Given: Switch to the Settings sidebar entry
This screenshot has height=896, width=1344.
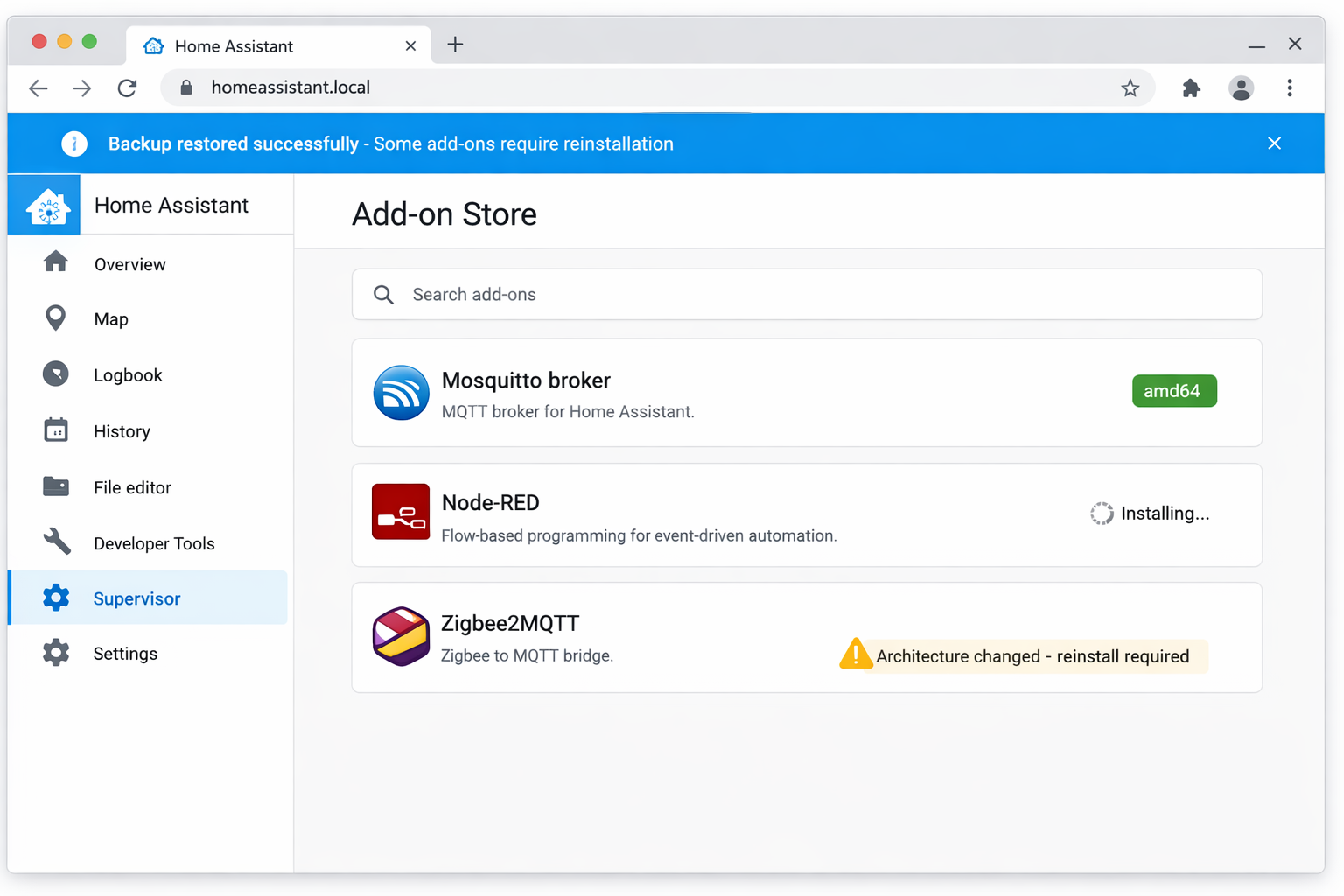Looking at the screenshot, I should tap(125, 653).
